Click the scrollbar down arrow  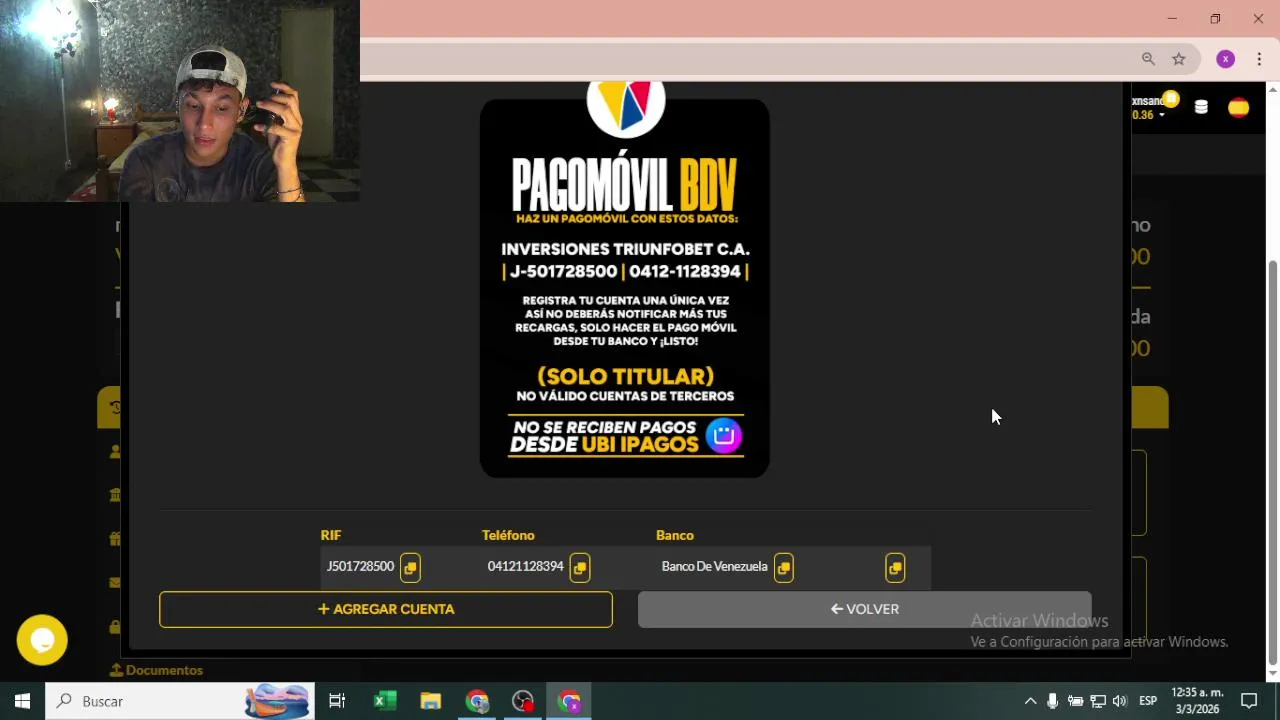click(x=1273, y=675)
